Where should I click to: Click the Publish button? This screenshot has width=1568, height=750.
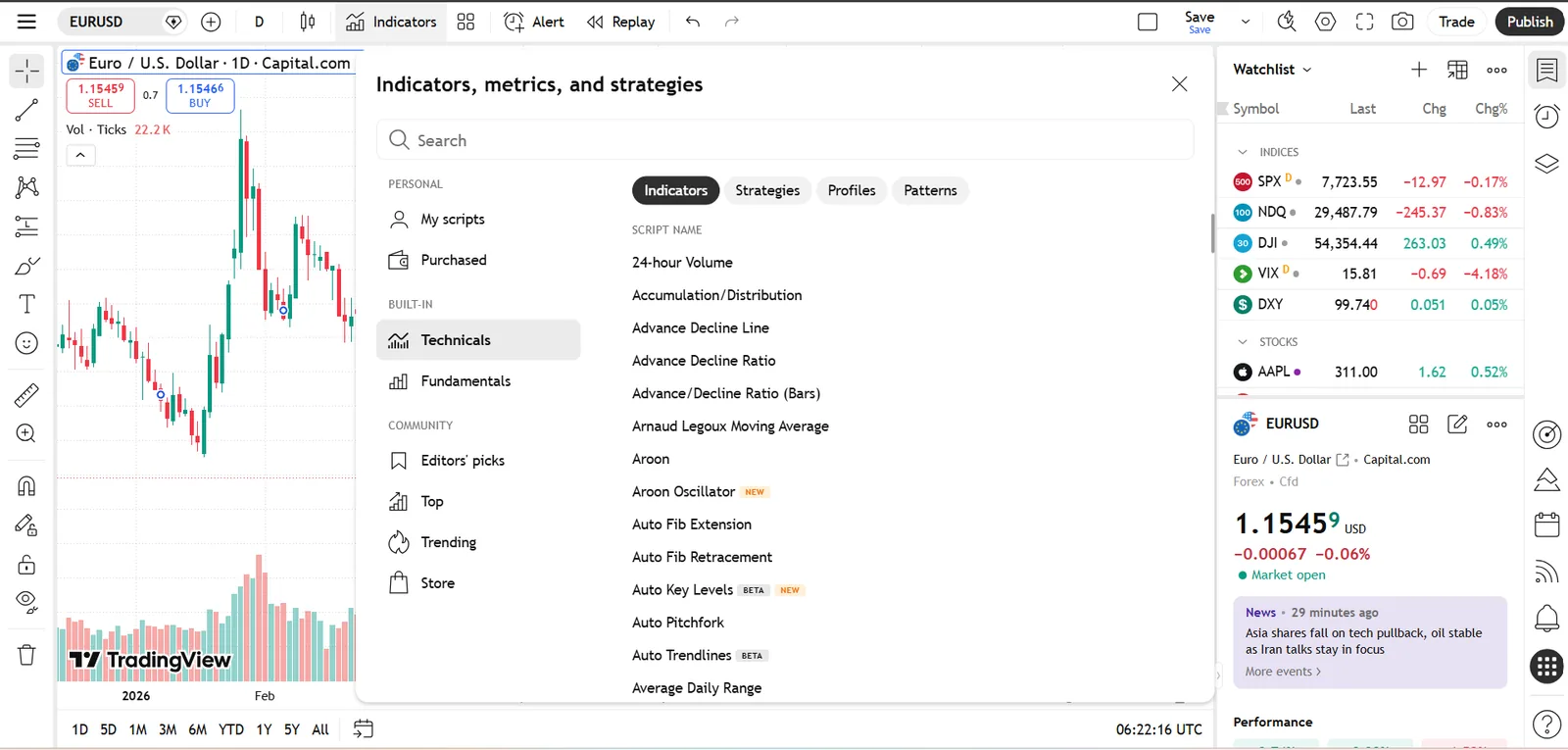click(1529, 22)
